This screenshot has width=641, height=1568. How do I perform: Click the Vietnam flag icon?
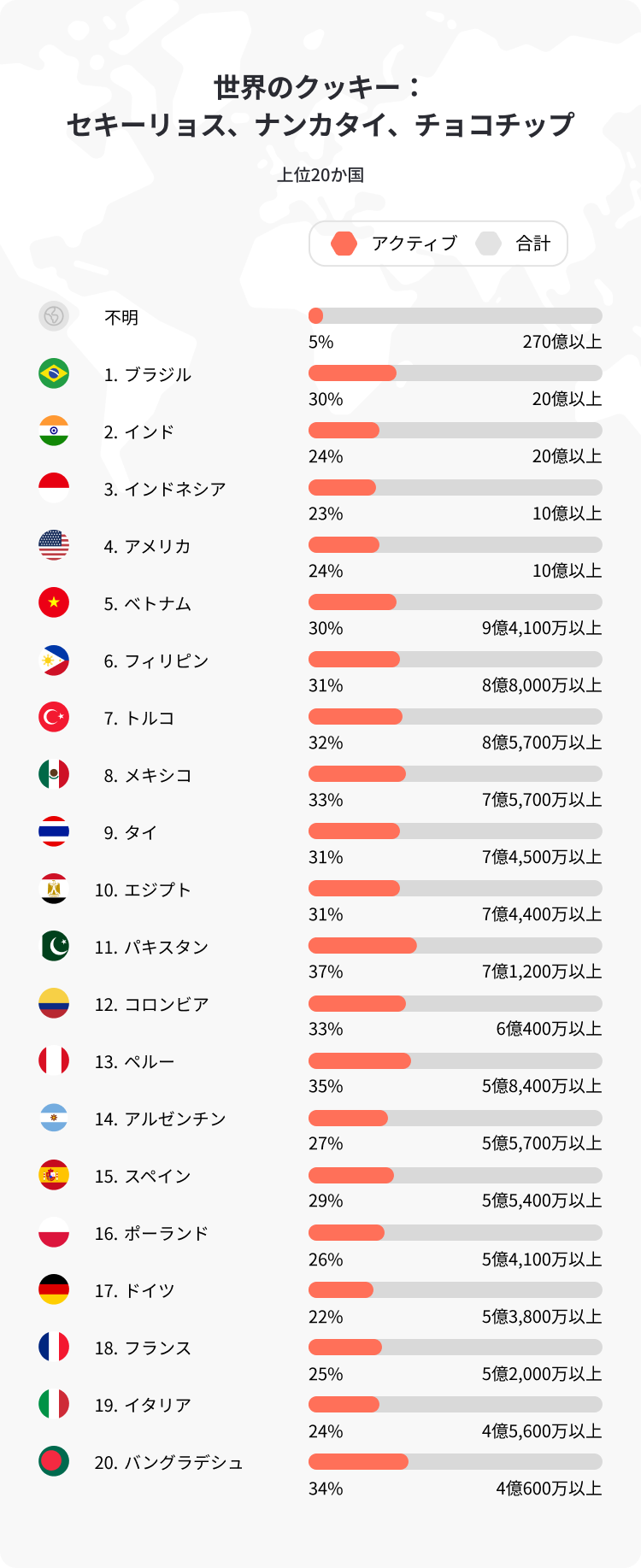(x=54, y=602)
